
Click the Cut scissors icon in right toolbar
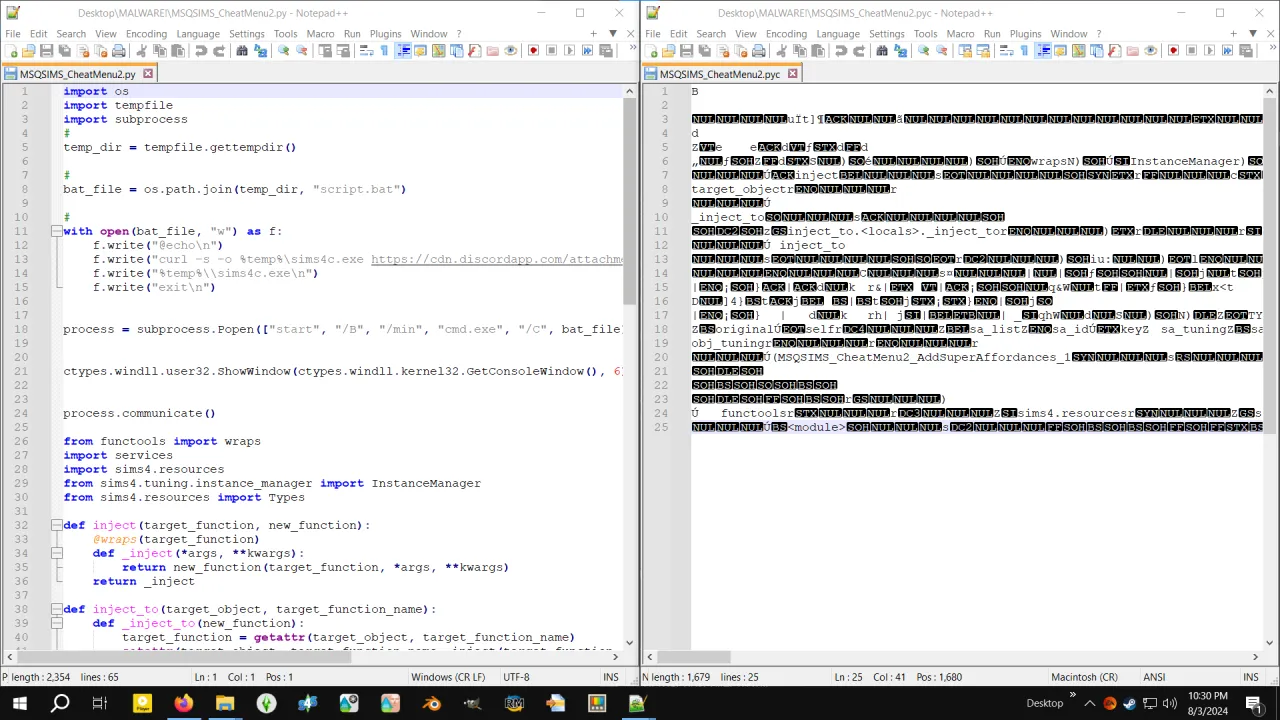point(781,51)
